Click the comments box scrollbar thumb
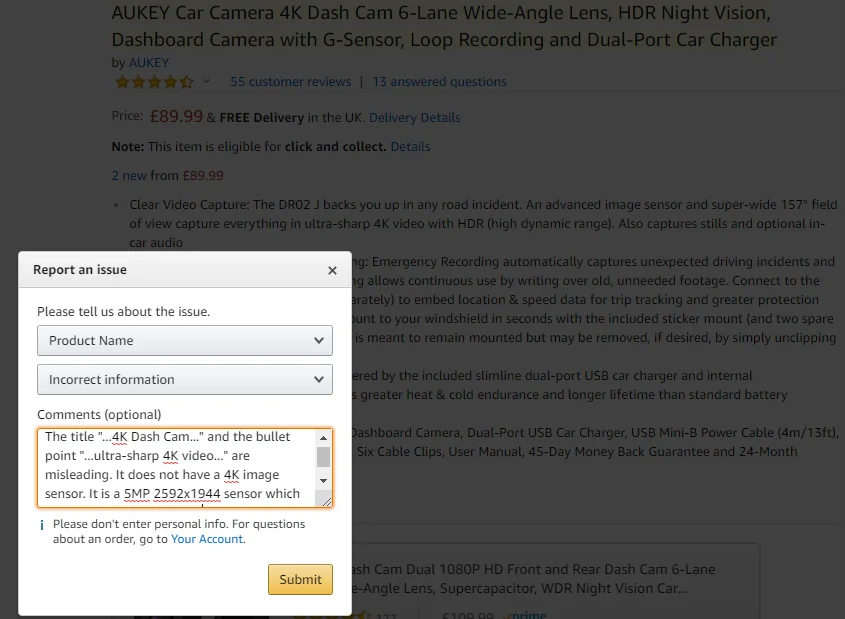 (x=323, y=457)
